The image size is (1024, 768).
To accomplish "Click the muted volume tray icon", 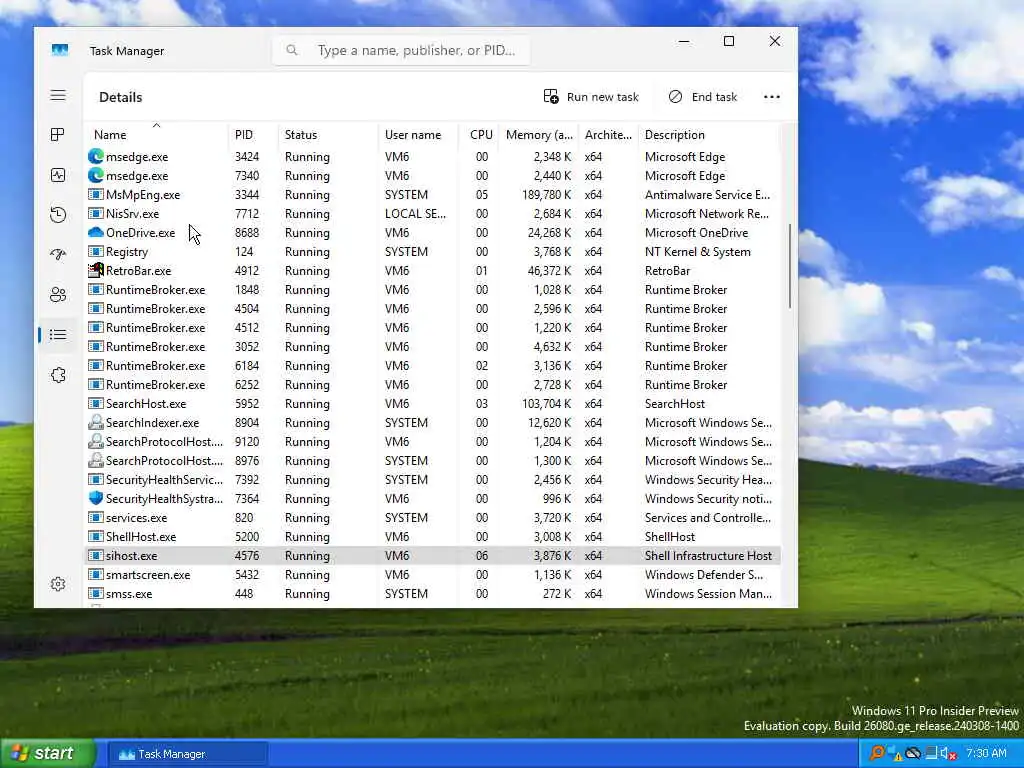I will point(948,754).
